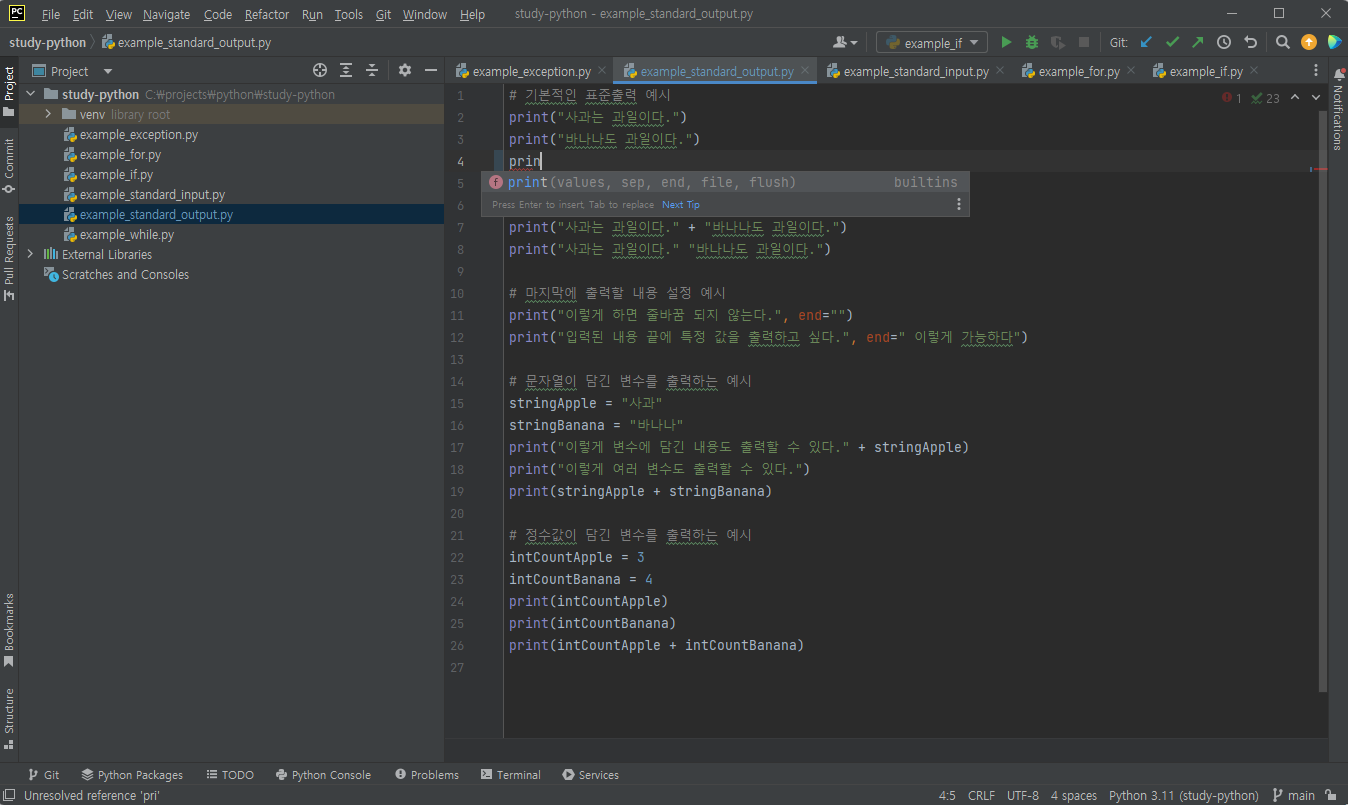The width and height of the screenshot is (1348, 805).
Task: Open completion popup more options
Action: click(958, 205)
